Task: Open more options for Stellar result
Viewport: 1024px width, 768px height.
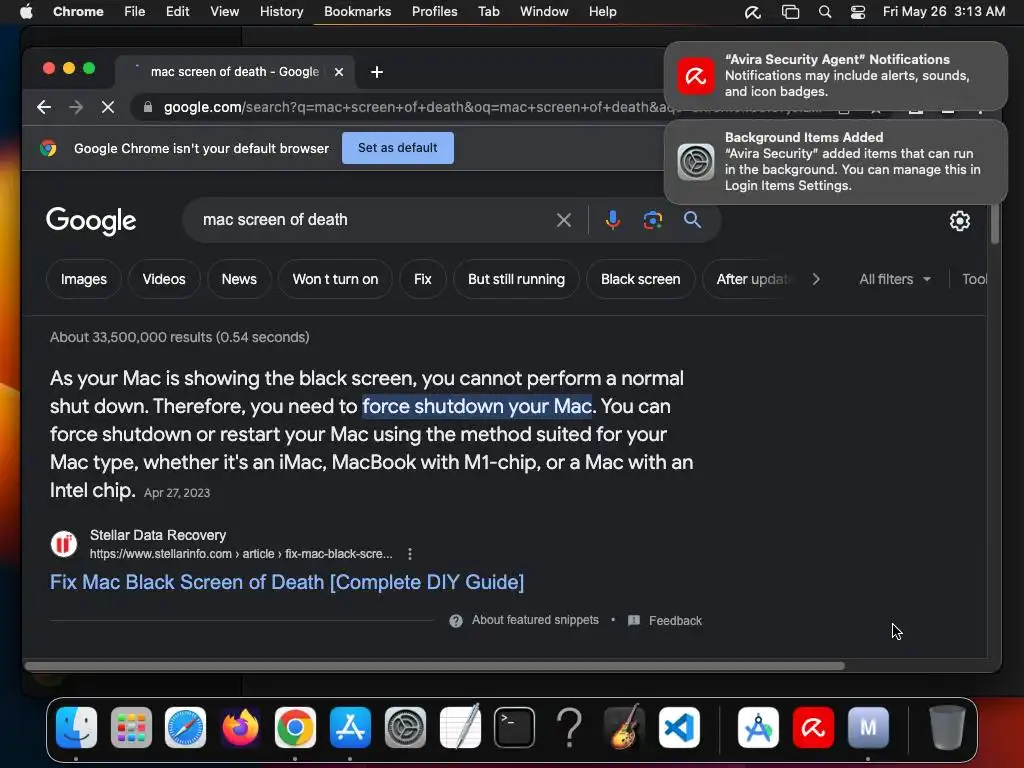Action: pos(409,554)
